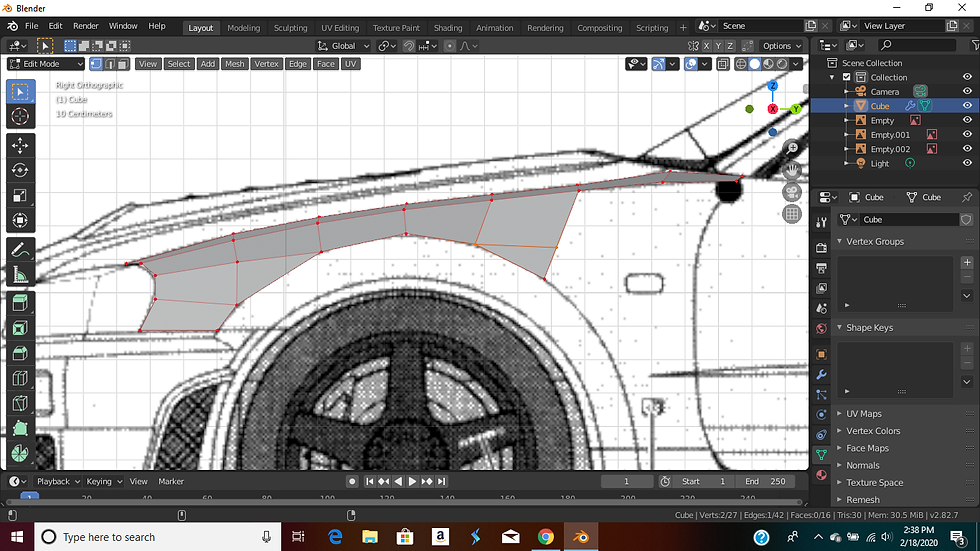Select the Inset Faces tool
The image size is (980, 551).
tap(20, 329)
